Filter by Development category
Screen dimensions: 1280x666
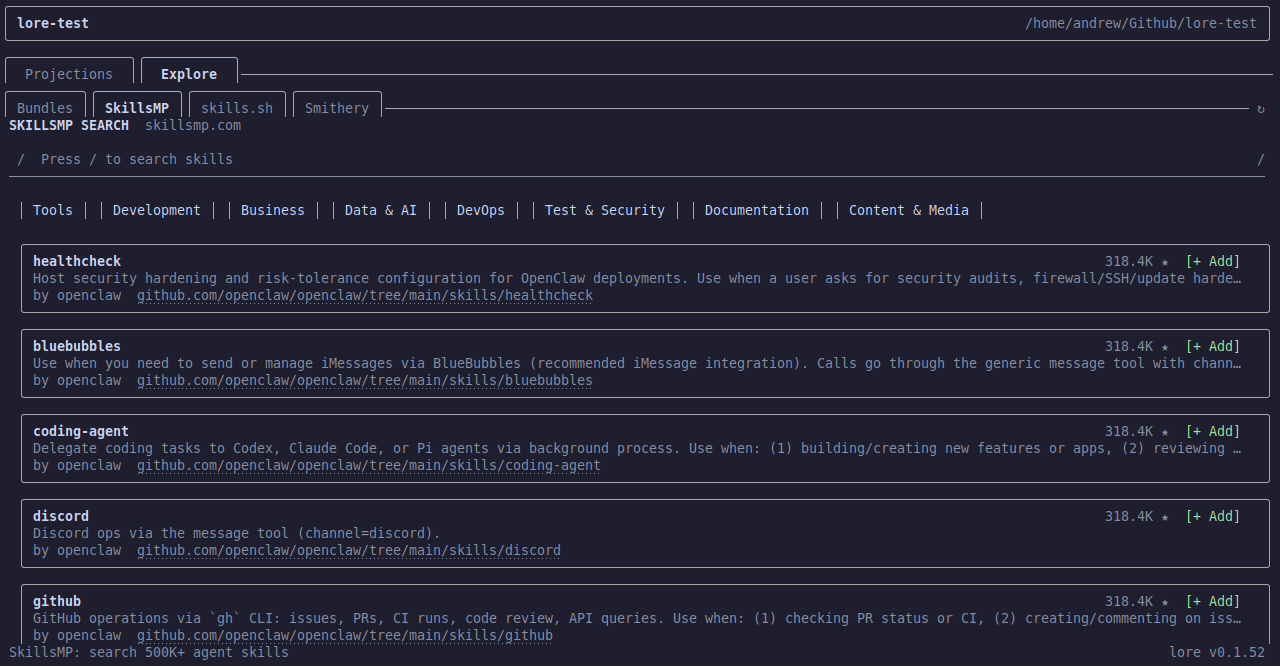157,210
